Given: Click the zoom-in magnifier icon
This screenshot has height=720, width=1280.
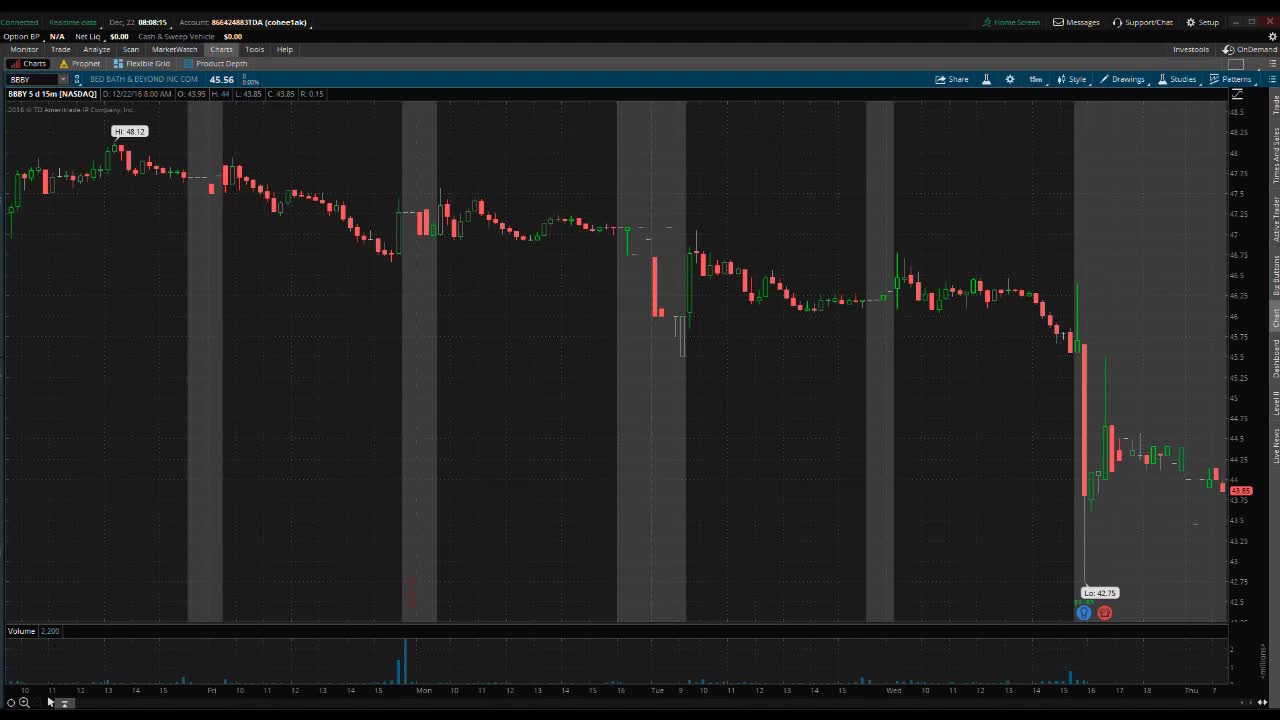Looking at the screenshot, I should pos(24,703).
